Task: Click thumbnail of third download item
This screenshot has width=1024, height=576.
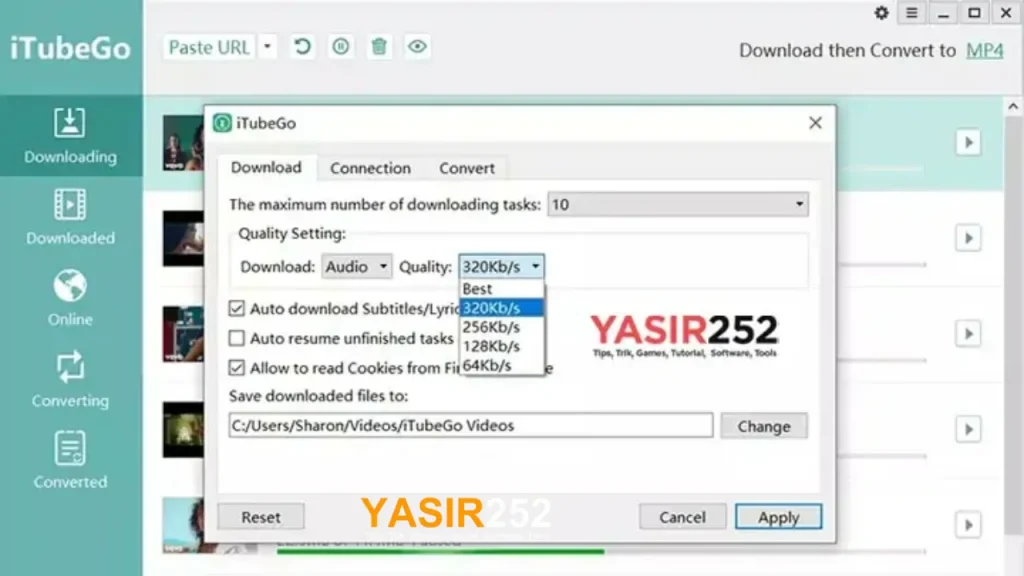Action: (x=184, y=334)
